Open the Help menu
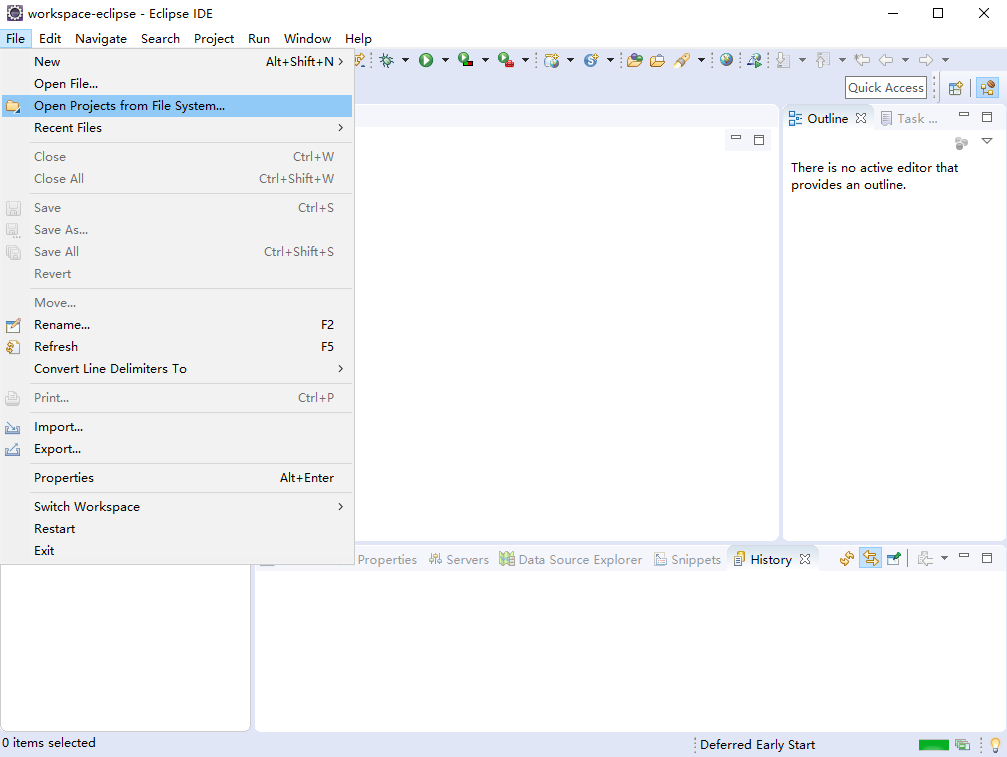The width and height of the screenshot is (1007, 757). (x=358, y=39)
